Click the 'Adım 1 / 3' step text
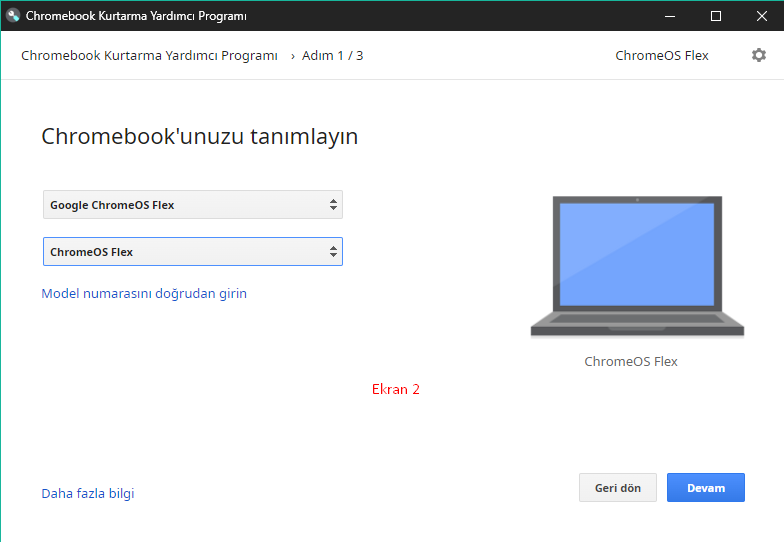 [x=332, y=56]
